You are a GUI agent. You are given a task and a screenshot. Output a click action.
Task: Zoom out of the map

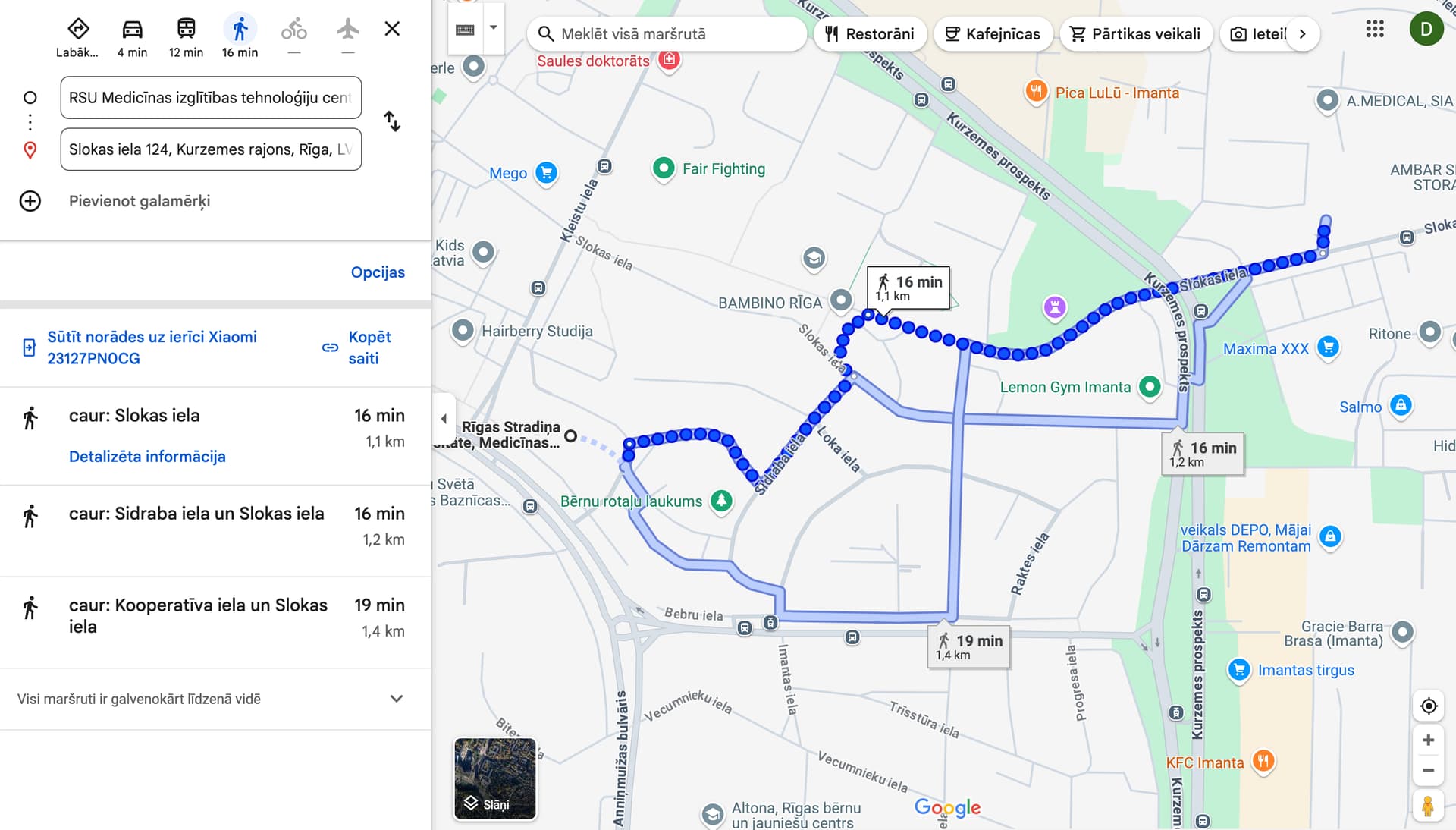click(x=1429, y=770)
